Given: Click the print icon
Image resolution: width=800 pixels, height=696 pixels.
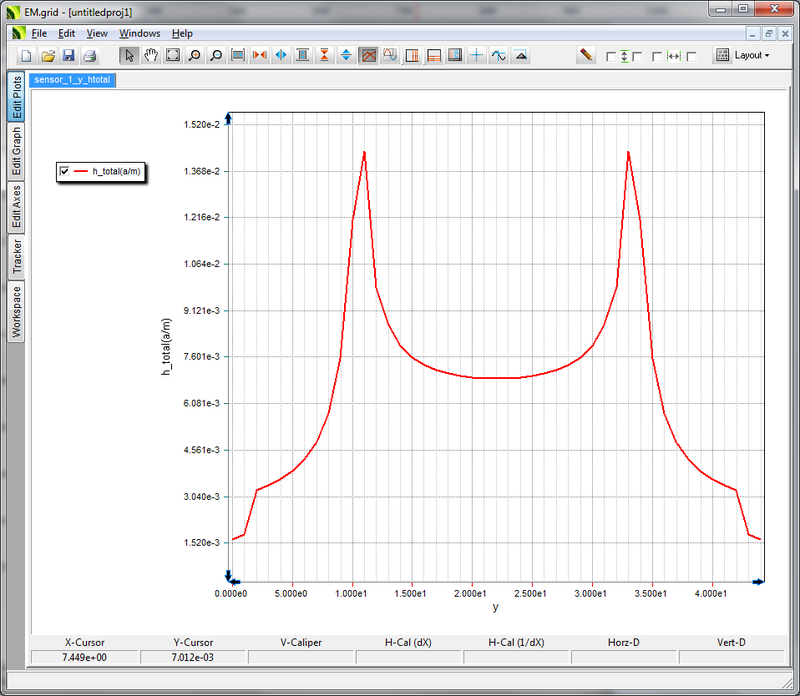Looking at the screenshot, I should coord(90,56).
